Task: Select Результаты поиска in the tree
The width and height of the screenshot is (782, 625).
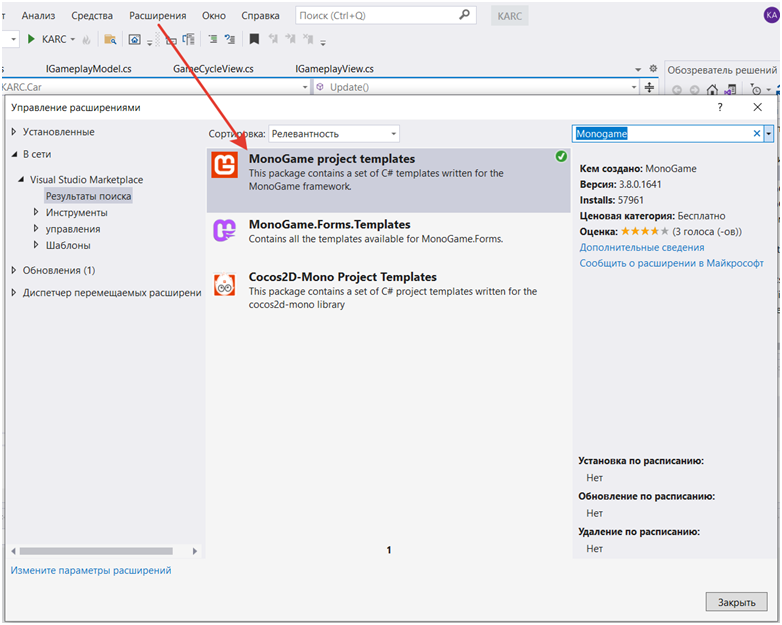Action: point(88,196)
